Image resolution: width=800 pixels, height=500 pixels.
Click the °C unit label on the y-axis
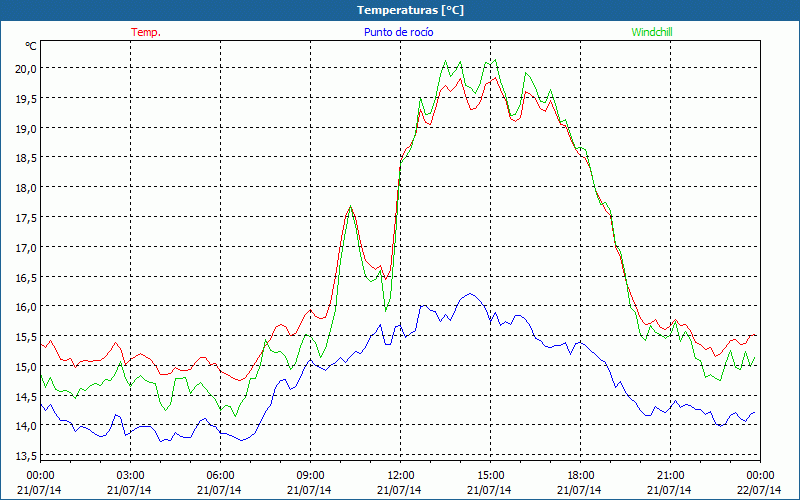click(x=31, y=46)
